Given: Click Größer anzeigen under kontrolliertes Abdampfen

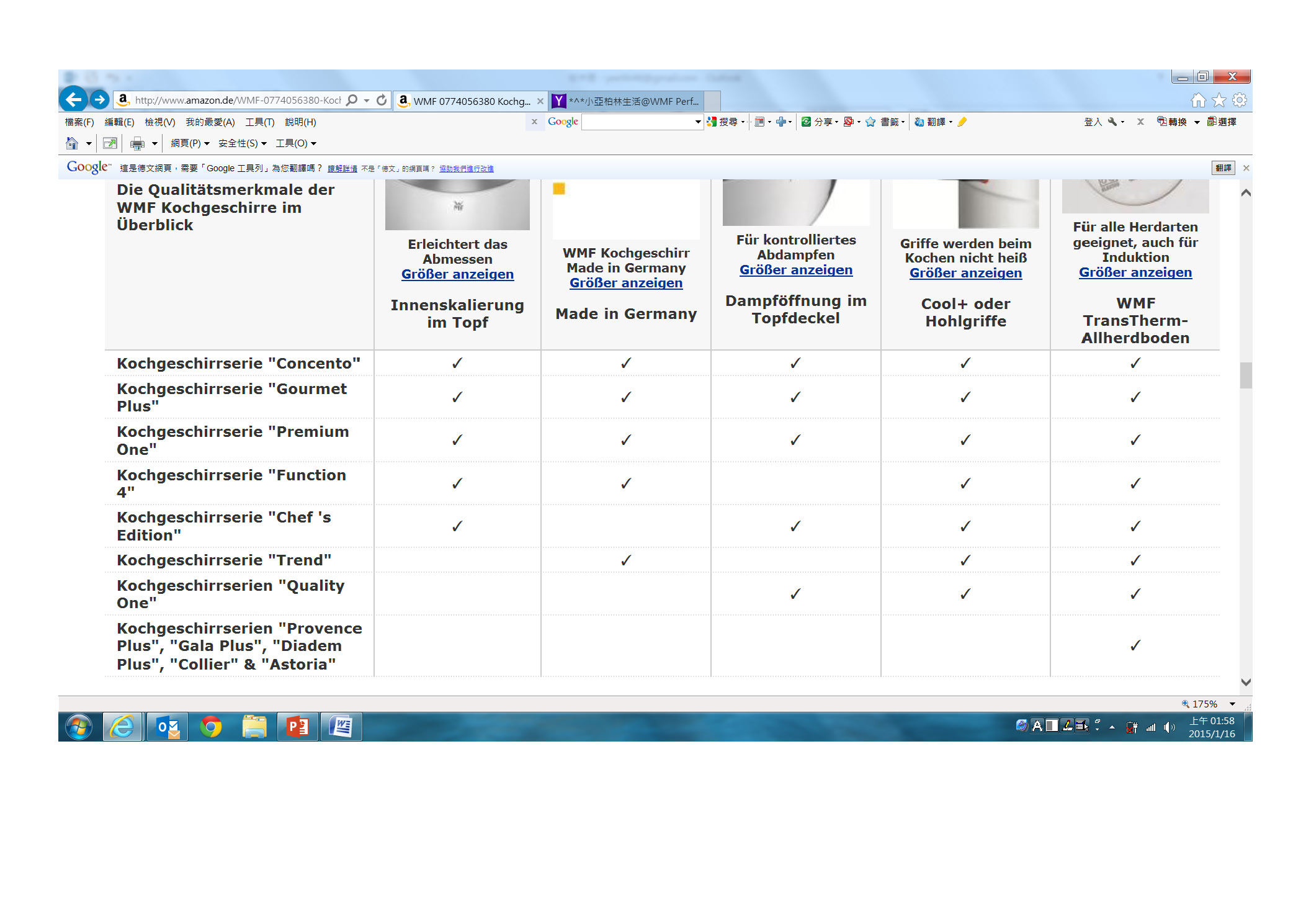Looking at the screenshot, I should point(796,270).
